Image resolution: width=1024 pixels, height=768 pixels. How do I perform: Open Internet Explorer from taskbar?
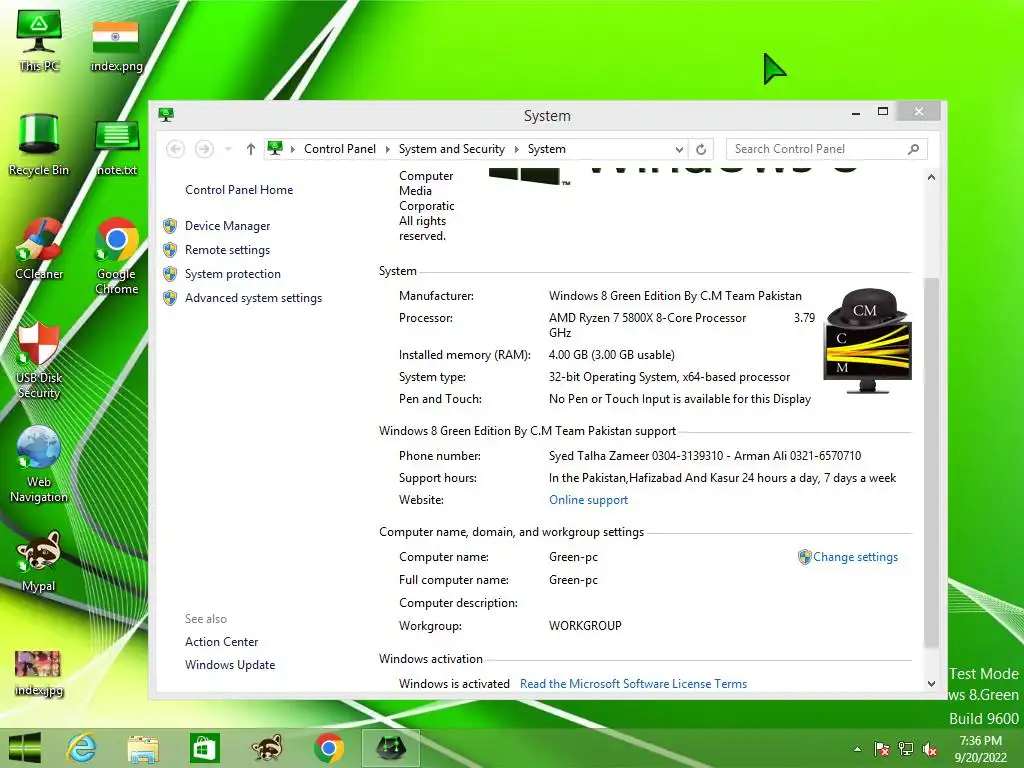click(81, 748)
